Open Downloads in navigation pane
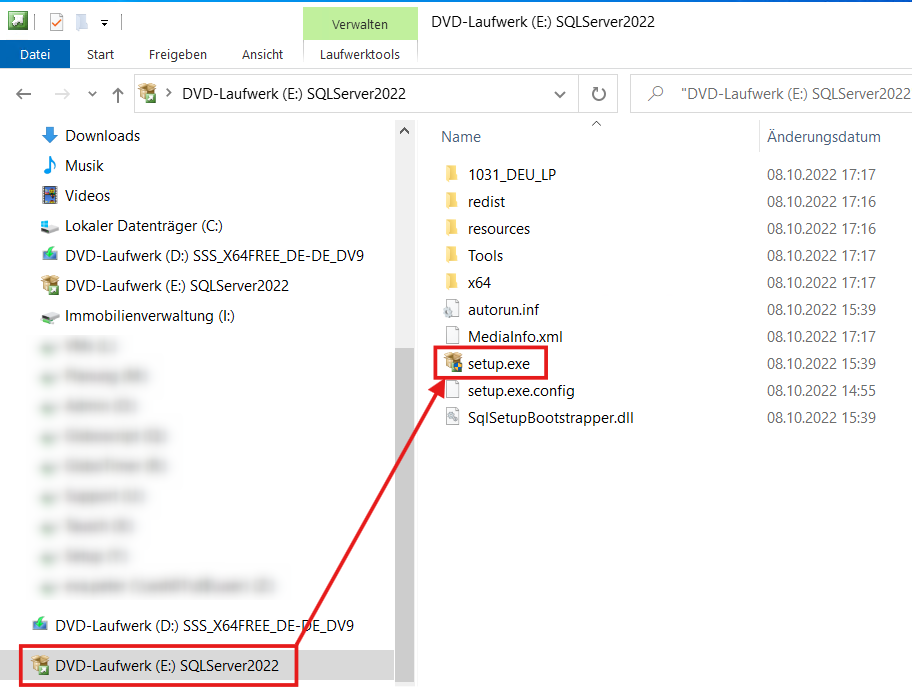This screenshot has height=688, width=912. (102, 135)
